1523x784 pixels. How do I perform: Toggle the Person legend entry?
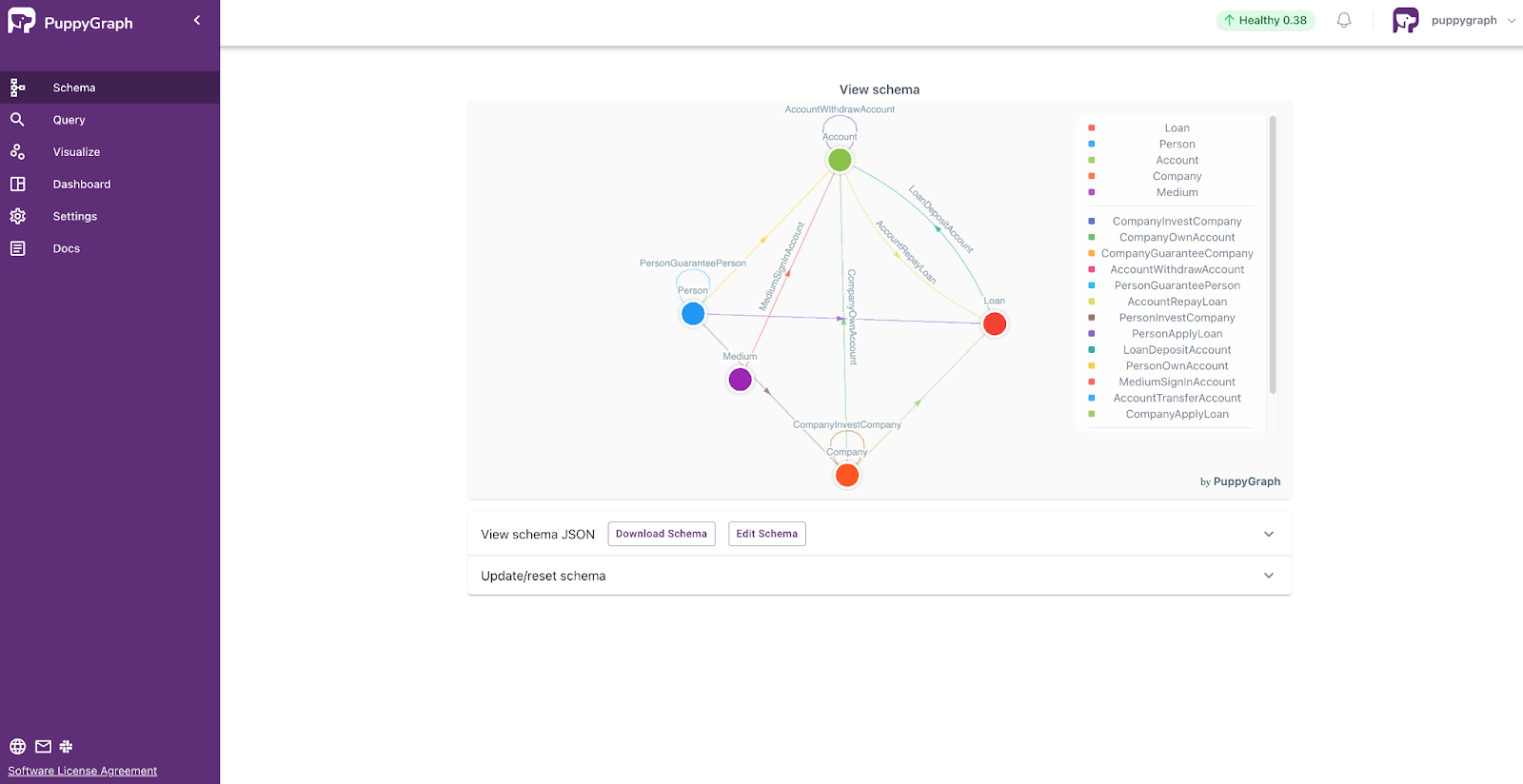point(1177,145)
